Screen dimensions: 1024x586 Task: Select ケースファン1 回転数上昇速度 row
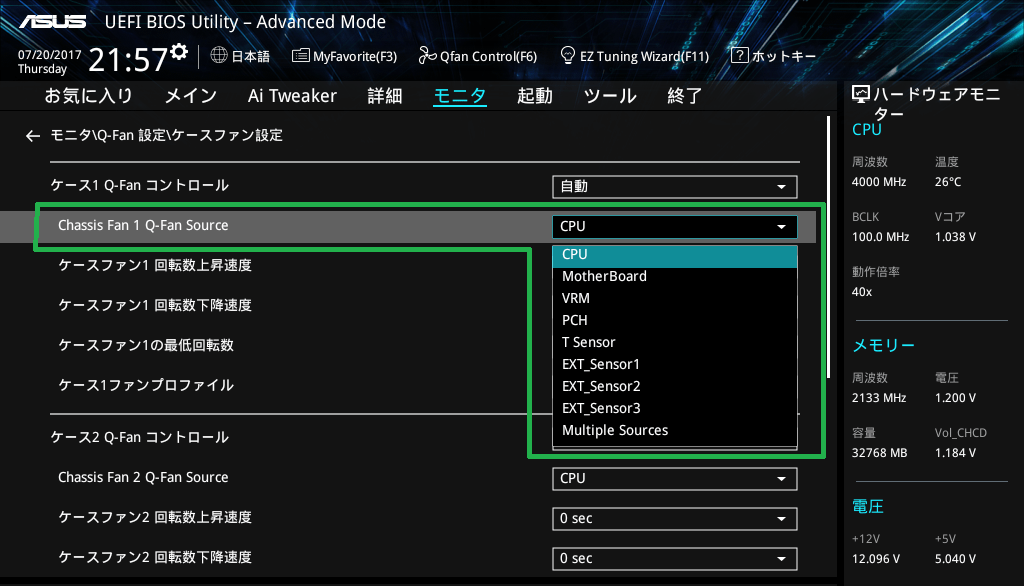tap(155, 266)
